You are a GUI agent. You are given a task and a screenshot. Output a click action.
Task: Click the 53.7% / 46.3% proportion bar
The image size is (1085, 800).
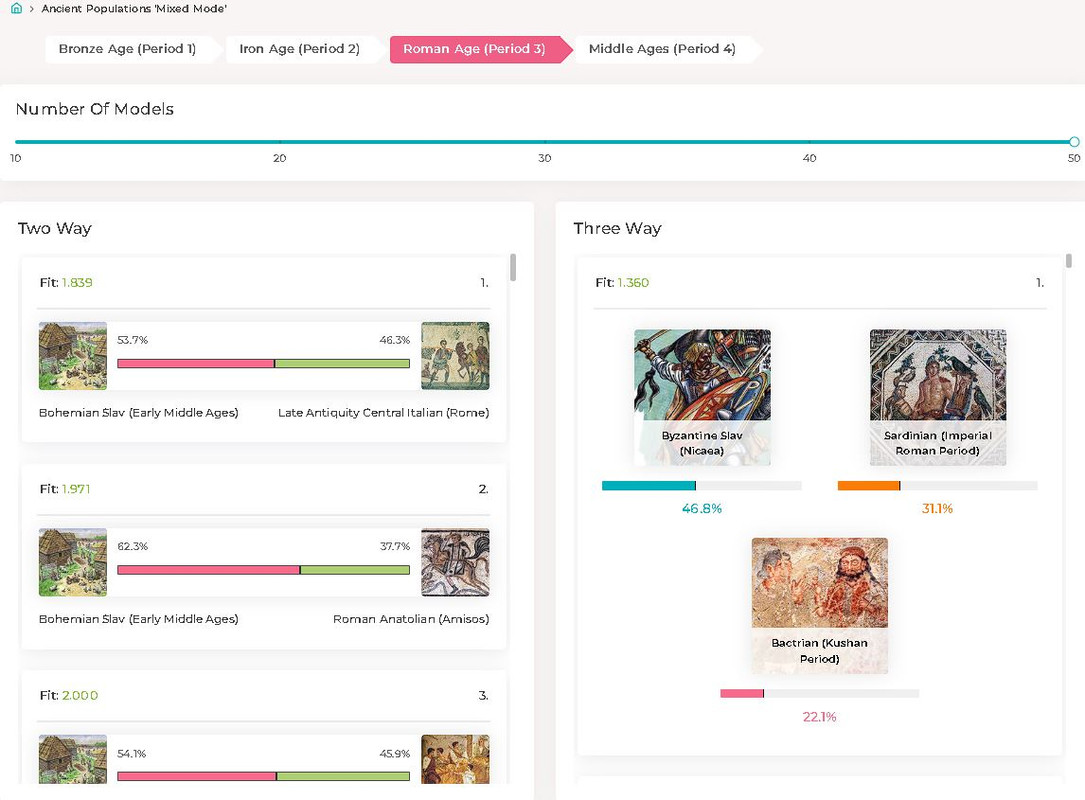pos(264,363)
